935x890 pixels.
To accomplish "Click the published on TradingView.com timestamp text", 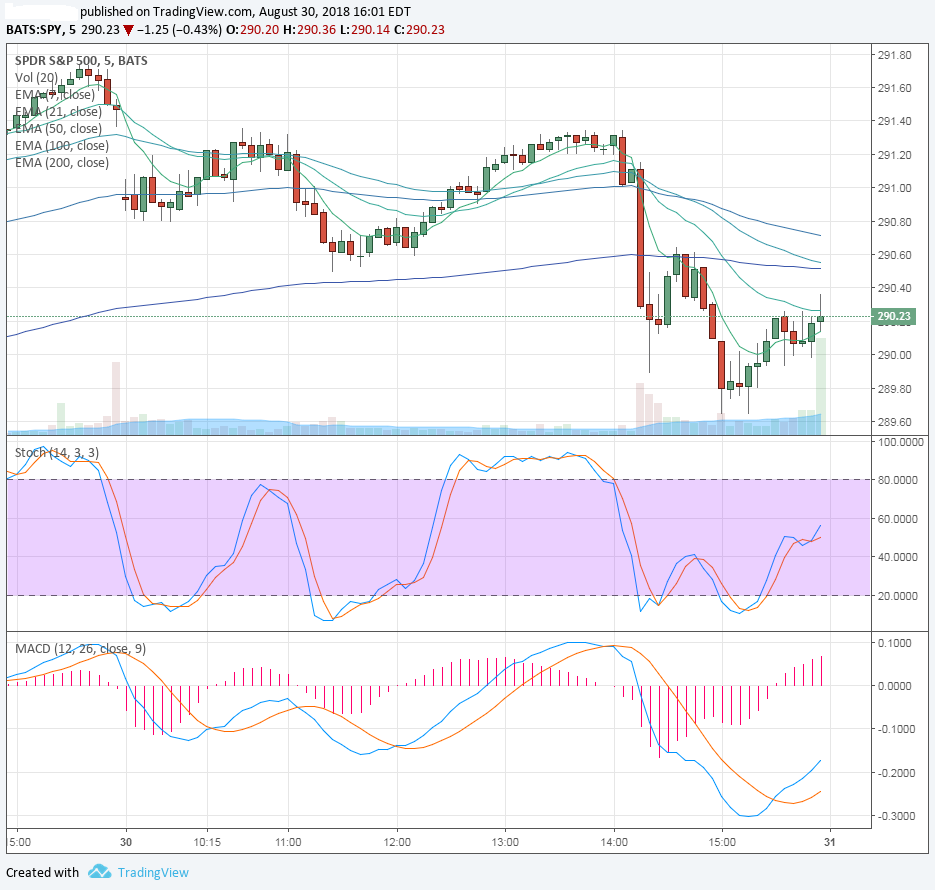I will click(245, 11).
